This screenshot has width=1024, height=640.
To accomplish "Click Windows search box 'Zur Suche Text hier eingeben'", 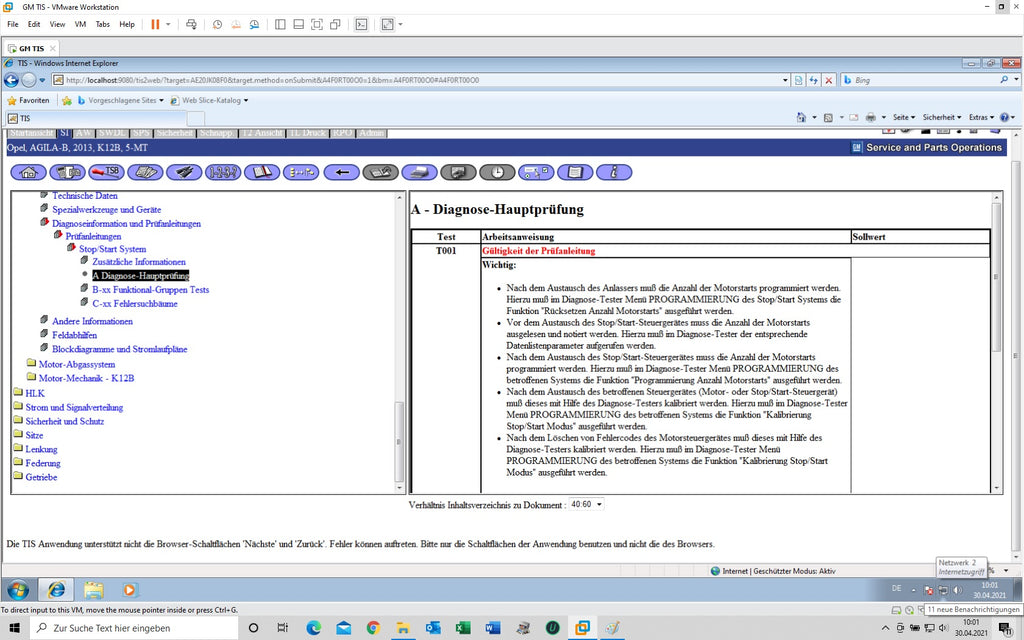I will coord(134,628).
